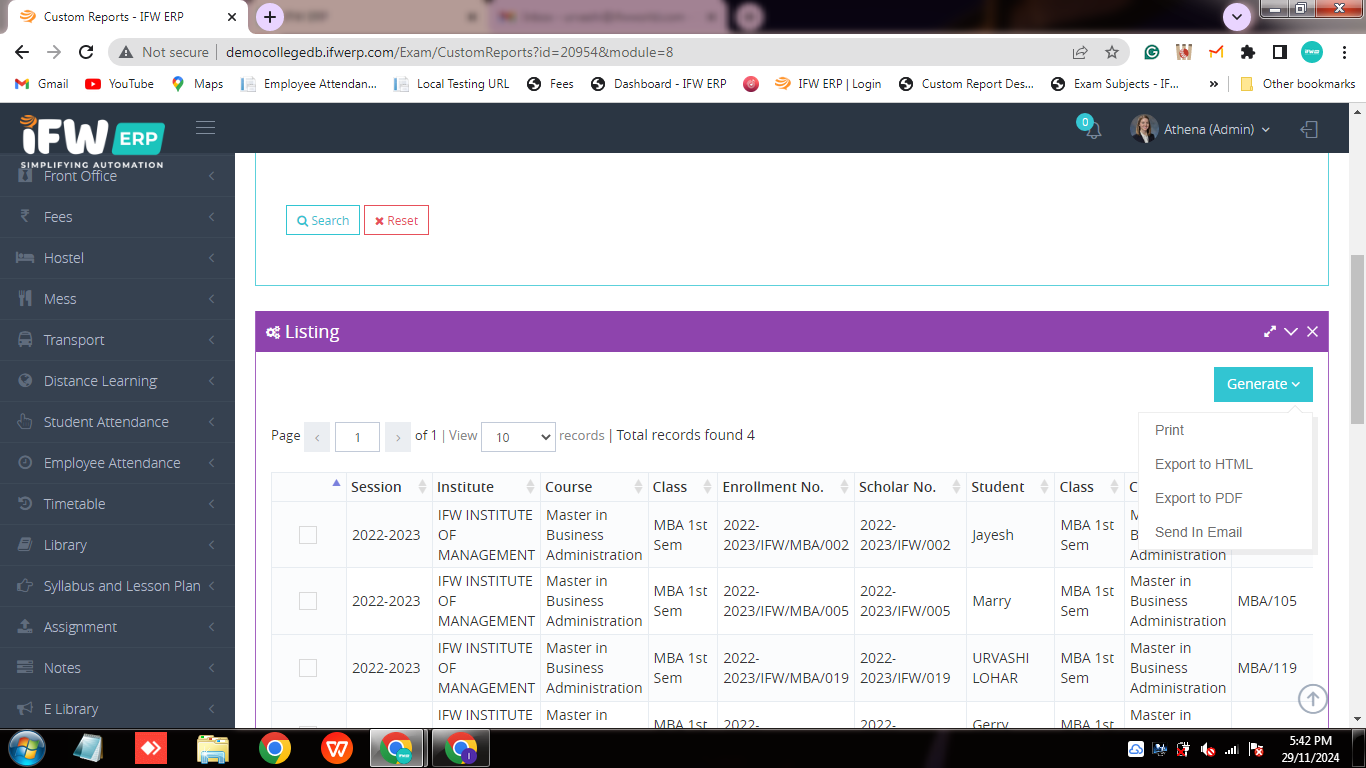This screenshot has width=1366, height=768.
Task: Click the Reset button
Action: coord(396,220)
